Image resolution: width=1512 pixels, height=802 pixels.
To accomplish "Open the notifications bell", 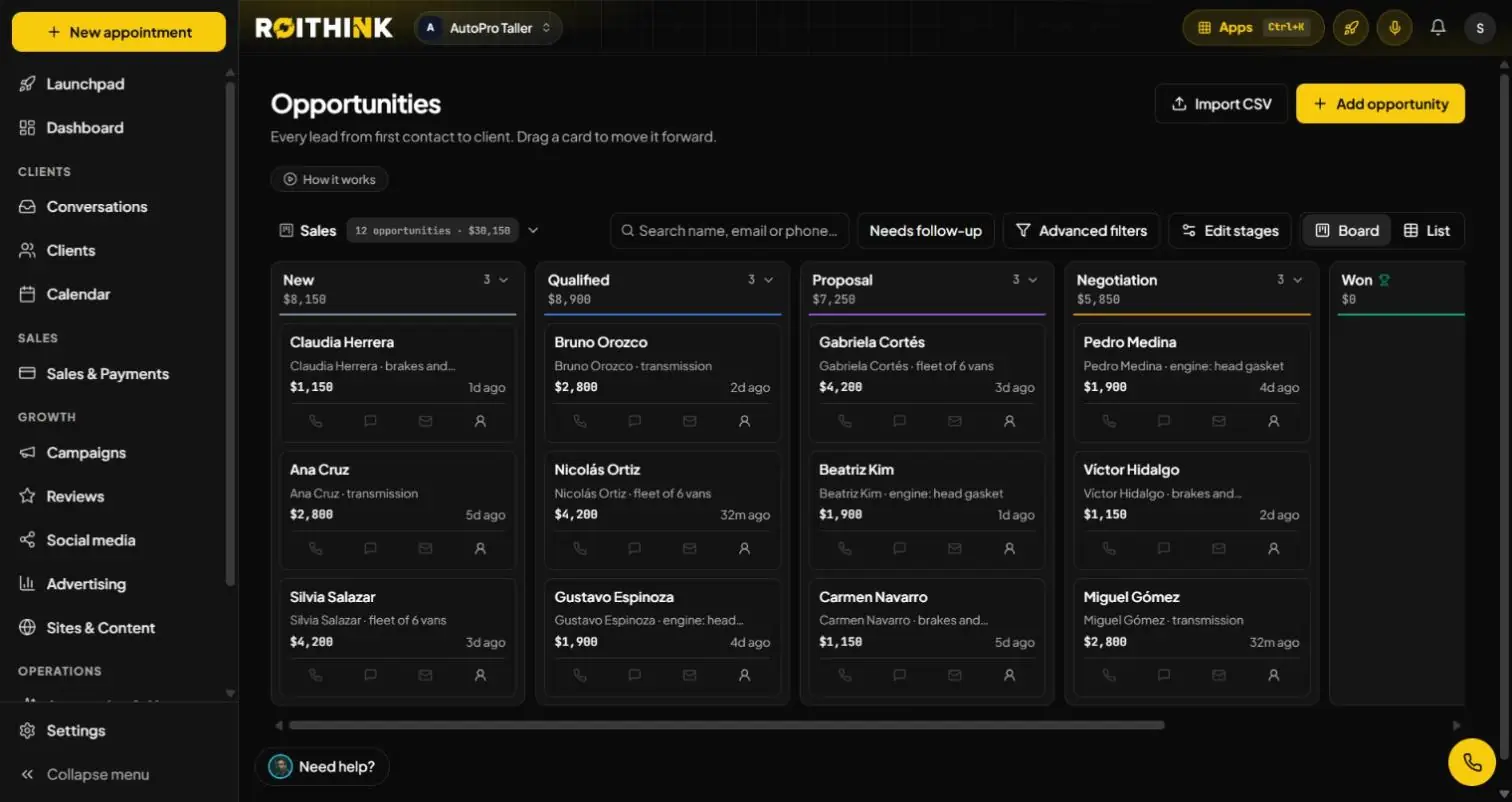I will [x=1438, y=28].
